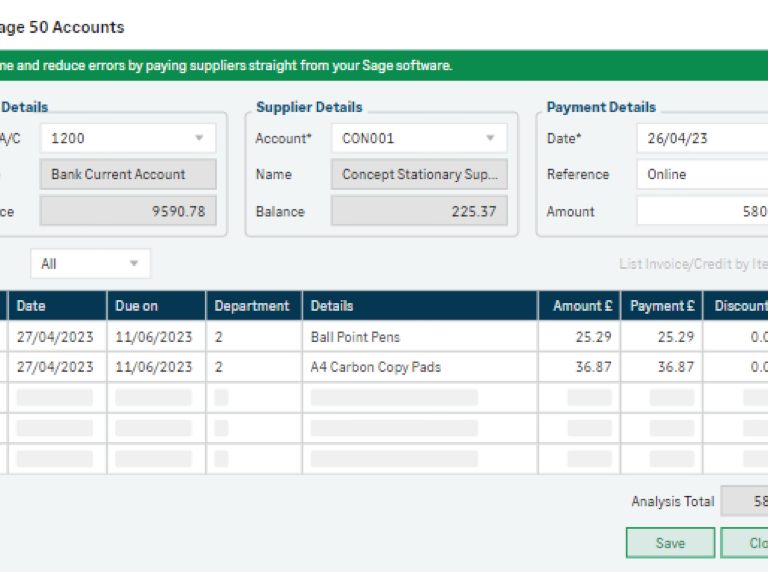Expand the All filter dropdown
This screenshot has height=572, width=768.
click(133, 263)
